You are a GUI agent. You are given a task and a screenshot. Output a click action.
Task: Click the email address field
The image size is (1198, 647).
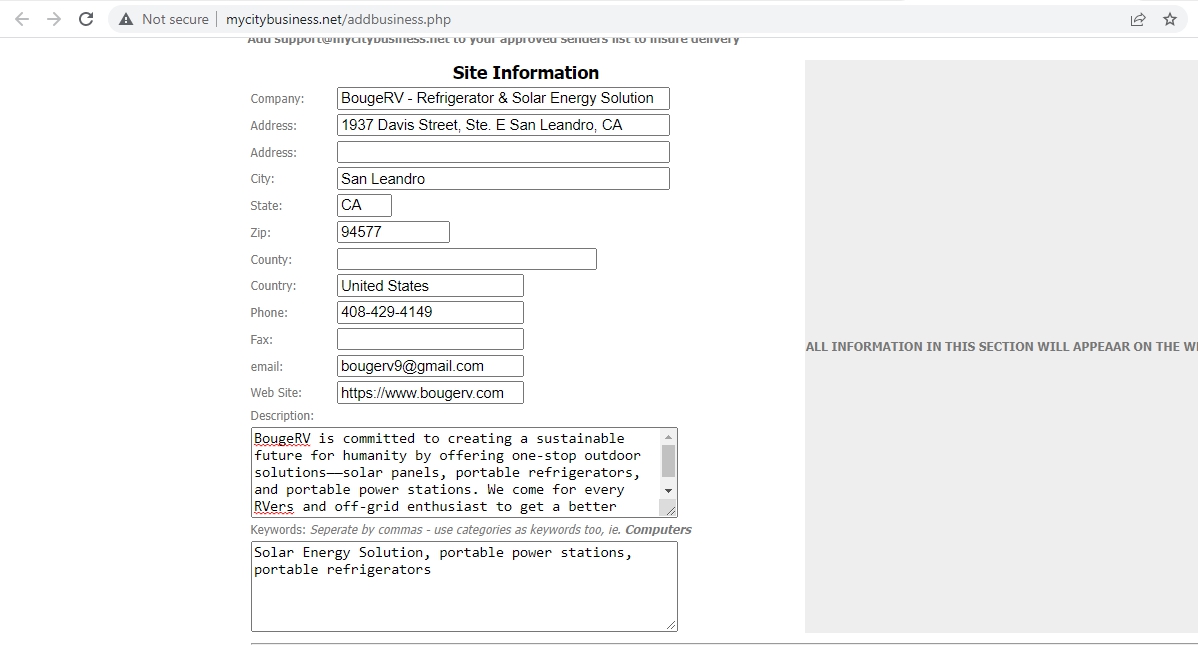coord(430,366)
